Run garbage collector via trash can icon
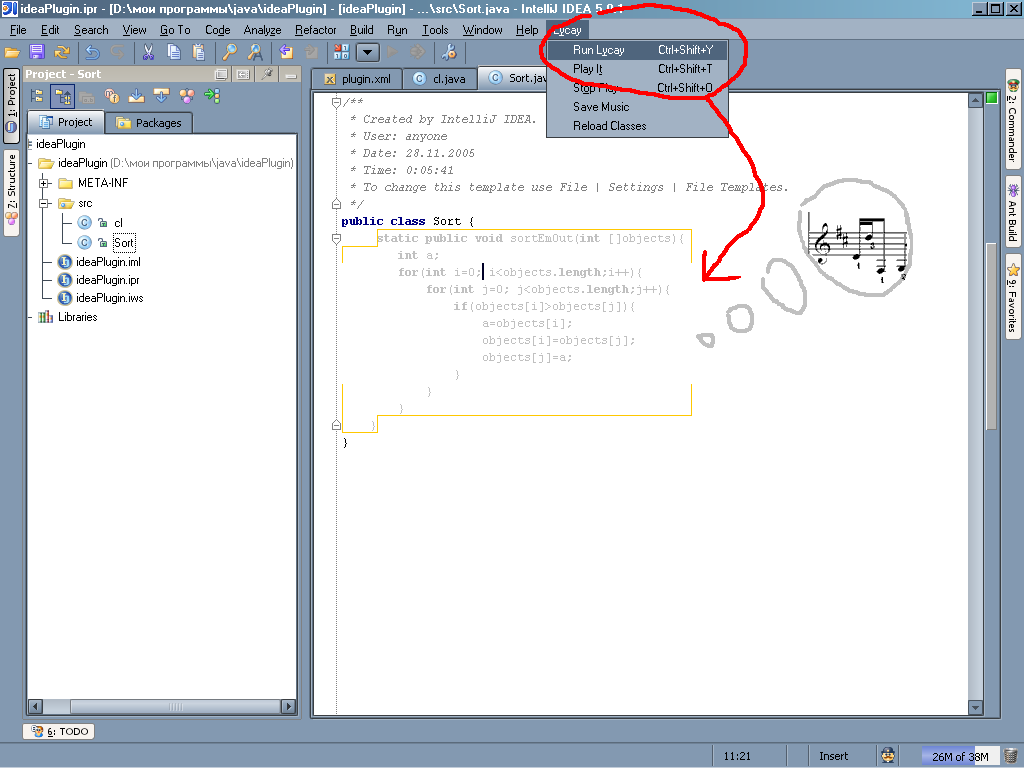 [1011, 756]
